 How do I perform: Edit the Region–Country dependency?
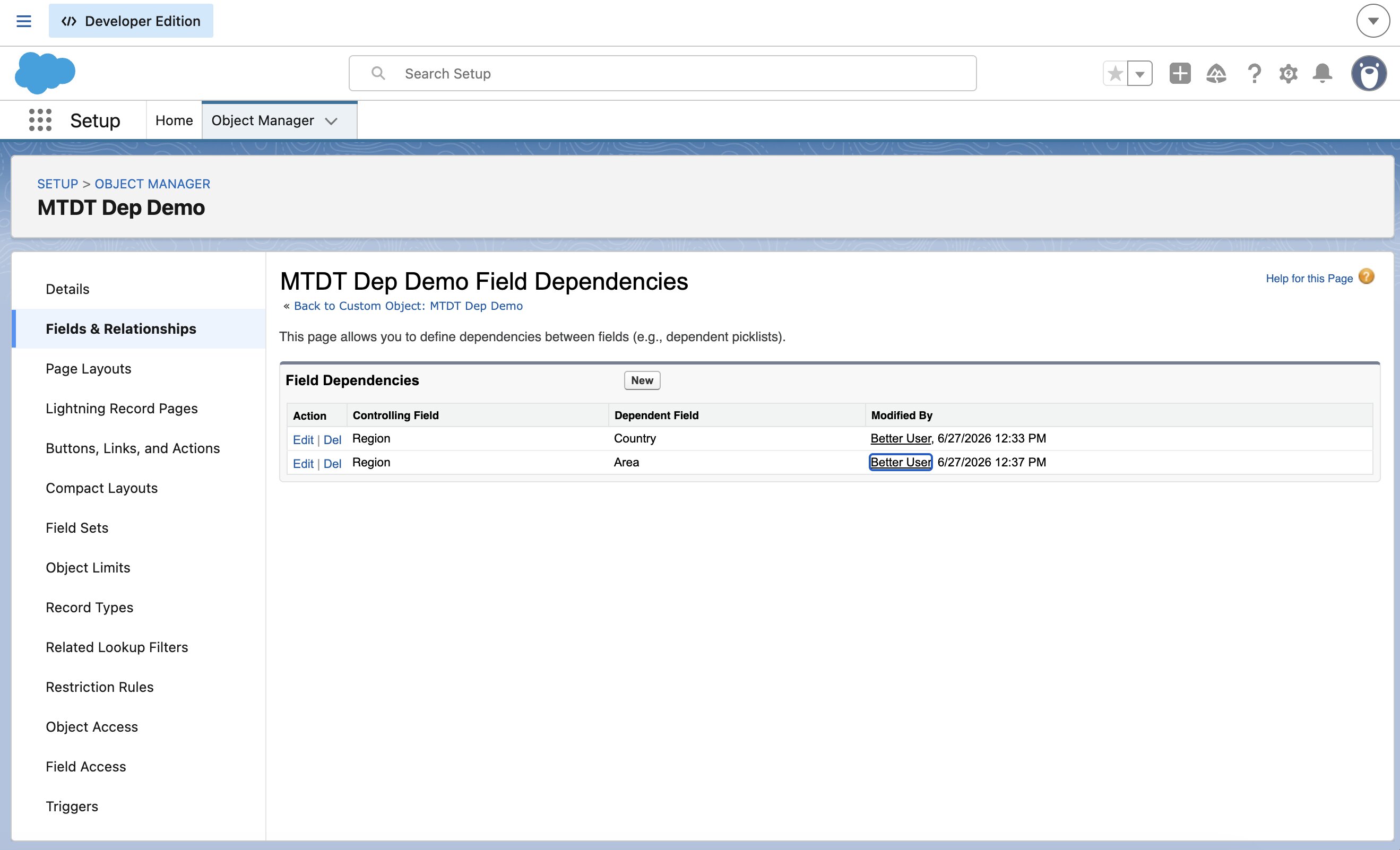pos(303,440)
